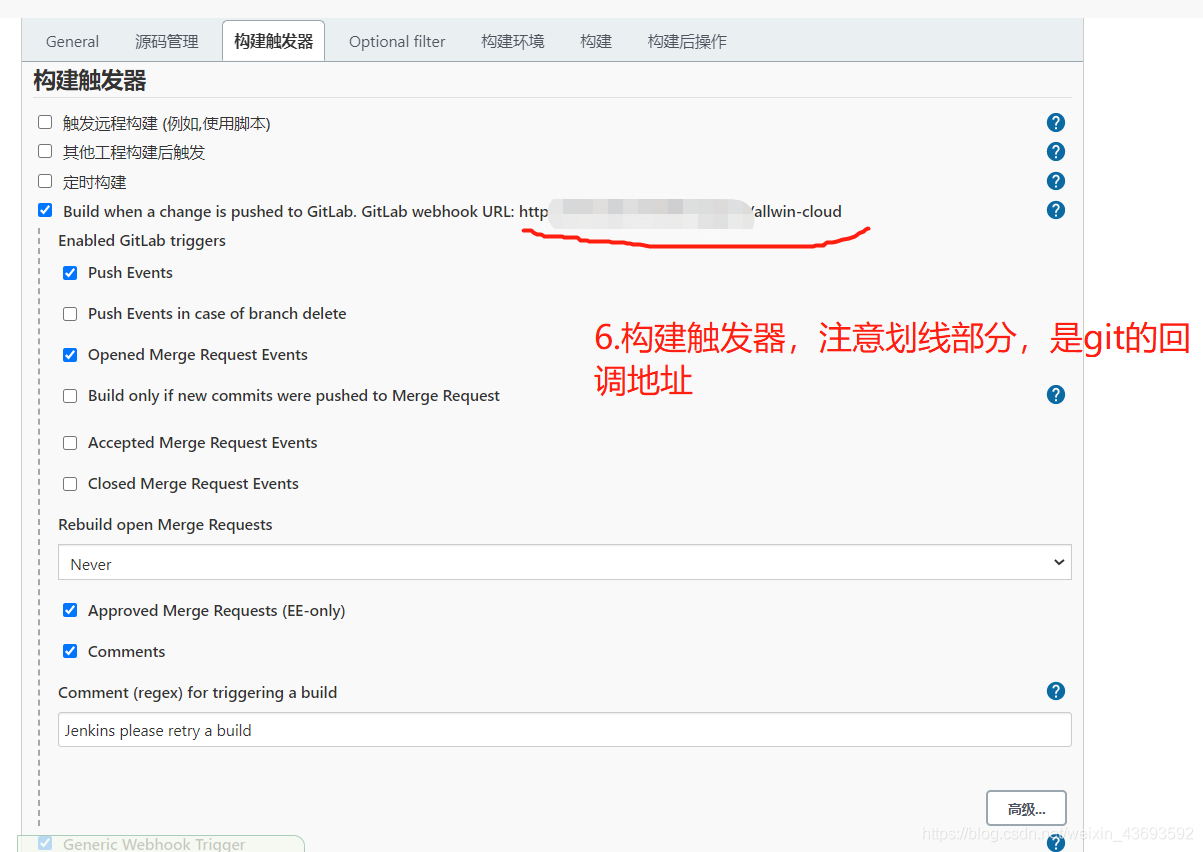Switch to the Optional filter tab

(x=397, y=41)
